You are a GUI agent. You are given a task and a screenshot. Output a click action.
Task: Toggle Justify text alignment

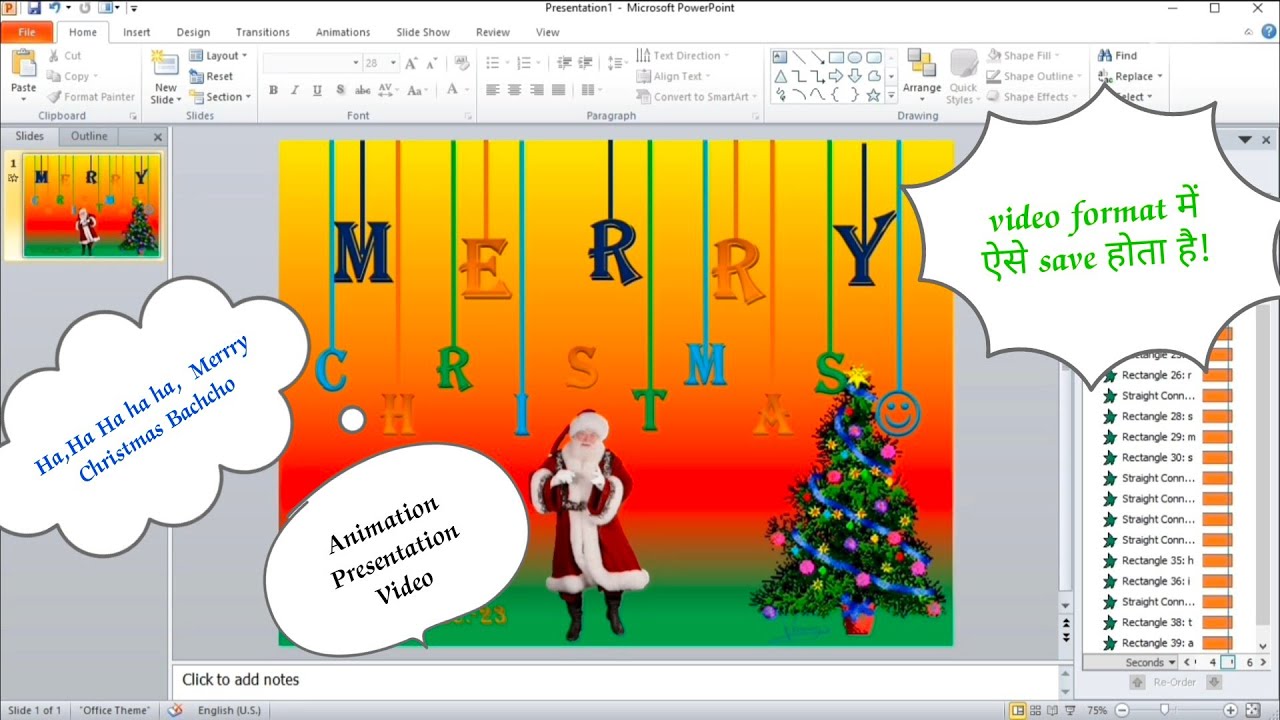[x=559, y=90]
